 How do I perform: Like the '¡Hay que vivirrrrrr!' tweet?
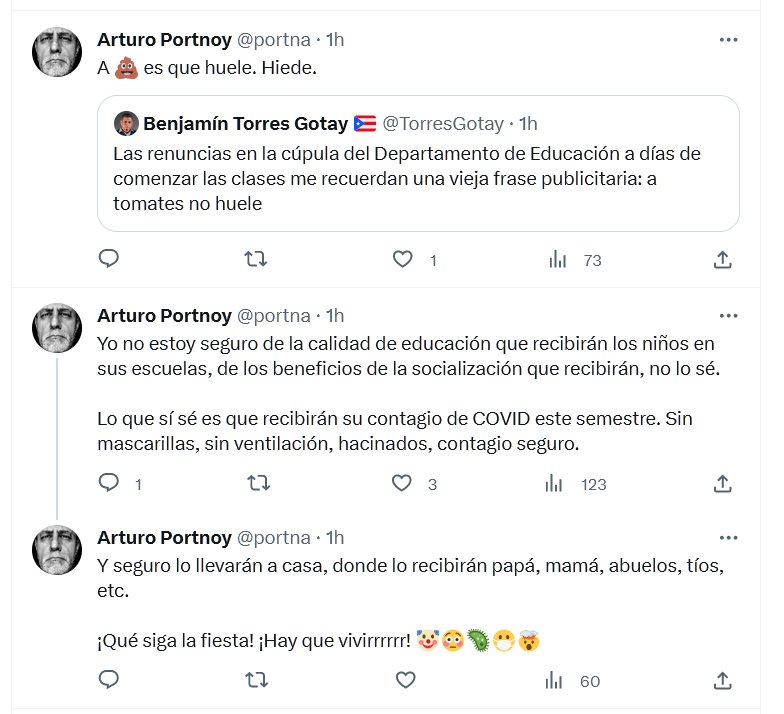[x=404, y=681]
